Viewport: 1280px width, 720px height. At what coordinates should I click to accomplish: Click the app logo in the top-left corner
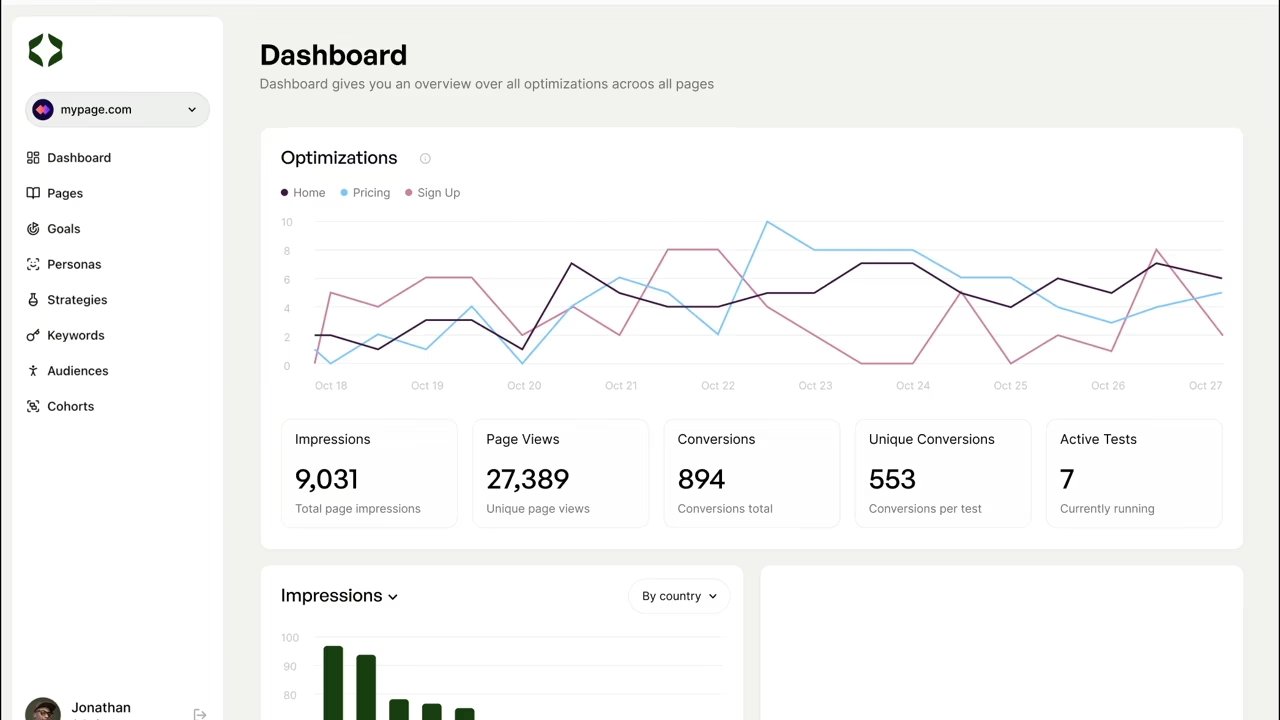[x=45, y=50]
